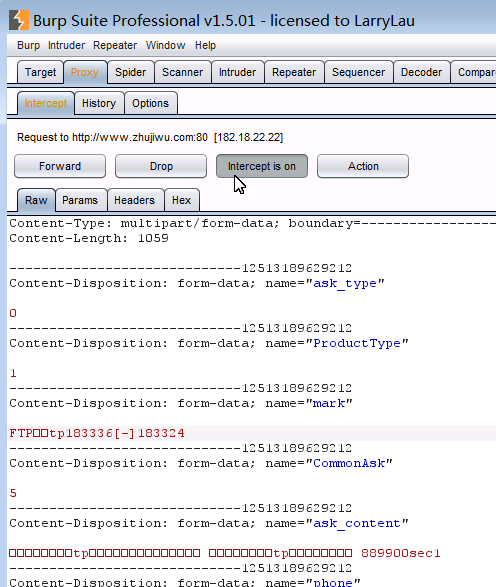Click the CommonAsk parameter name
The image size is (496, 587).
pos(349,463)
